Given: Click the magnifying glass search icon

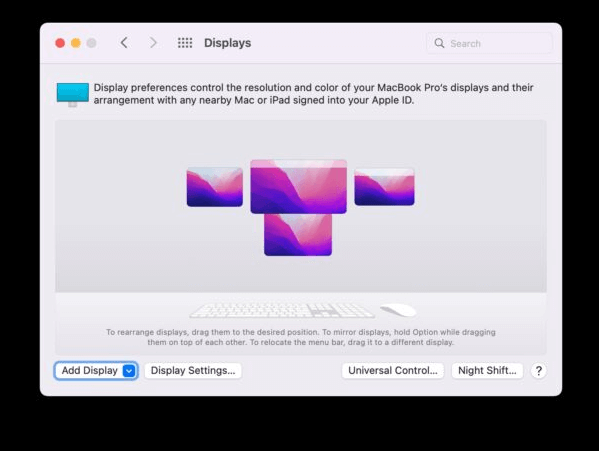Looking at the screenshot, I should 439,43.
